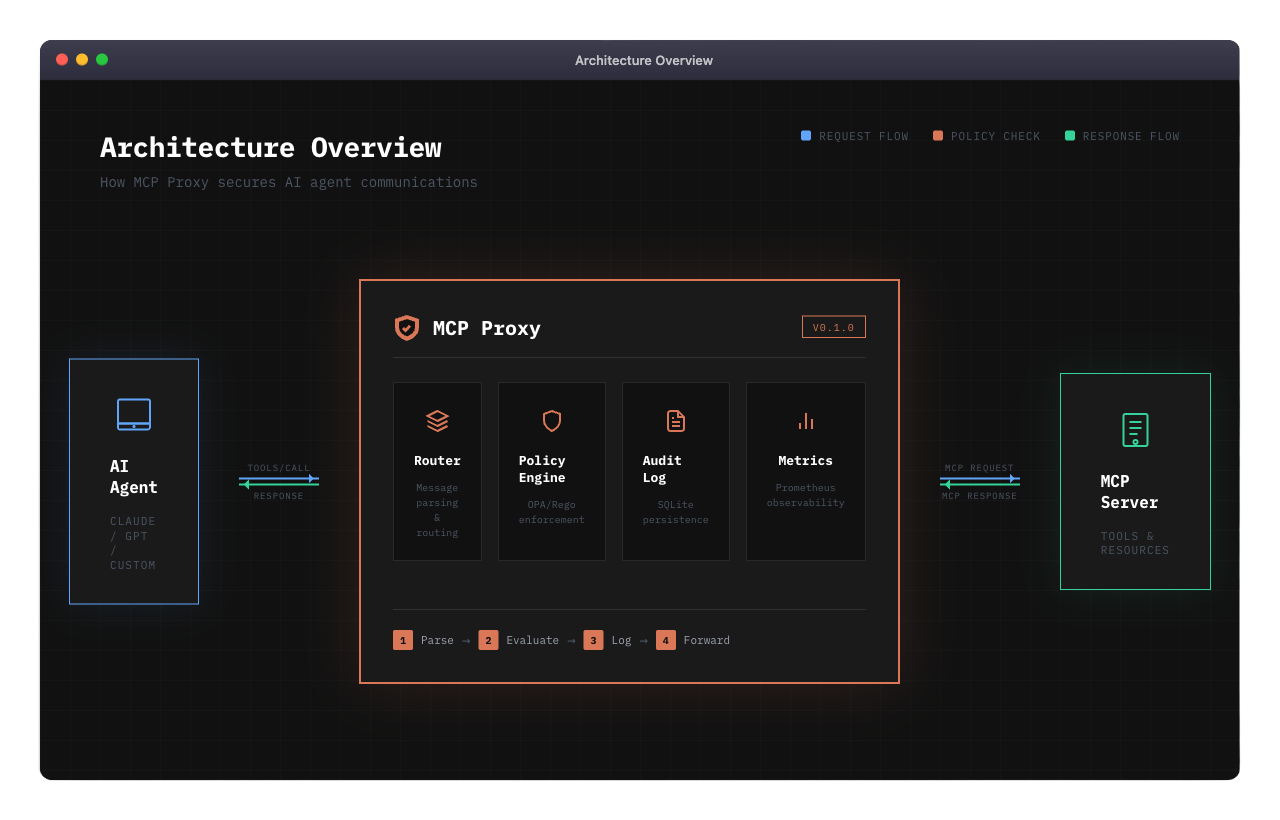
Task: Select the Policy Engine card title
Action: 542,469
